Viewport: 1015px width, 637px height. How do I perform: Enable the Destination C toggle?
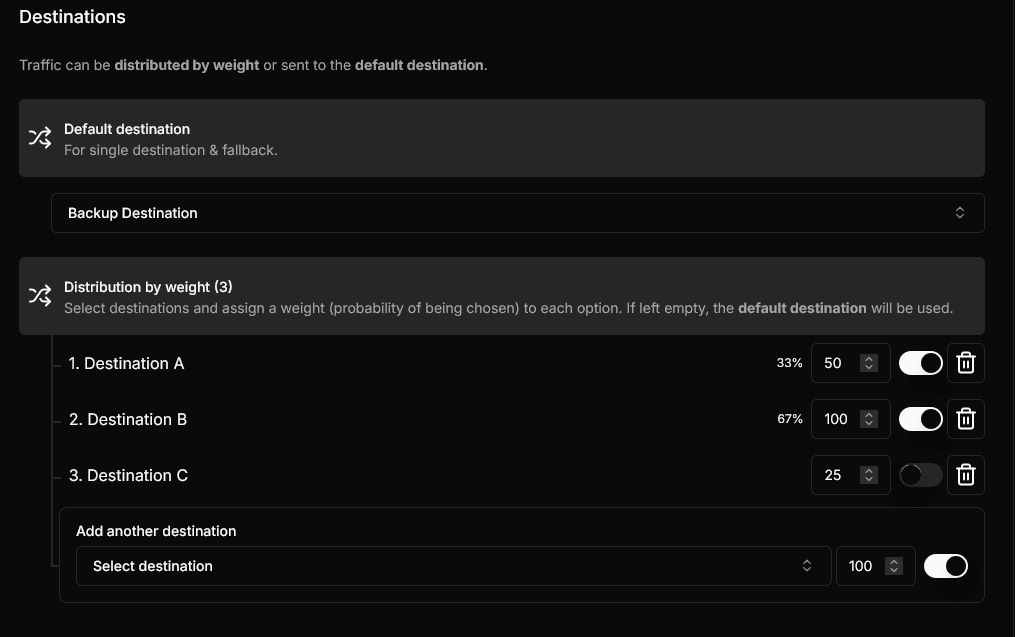click(920, 475)
